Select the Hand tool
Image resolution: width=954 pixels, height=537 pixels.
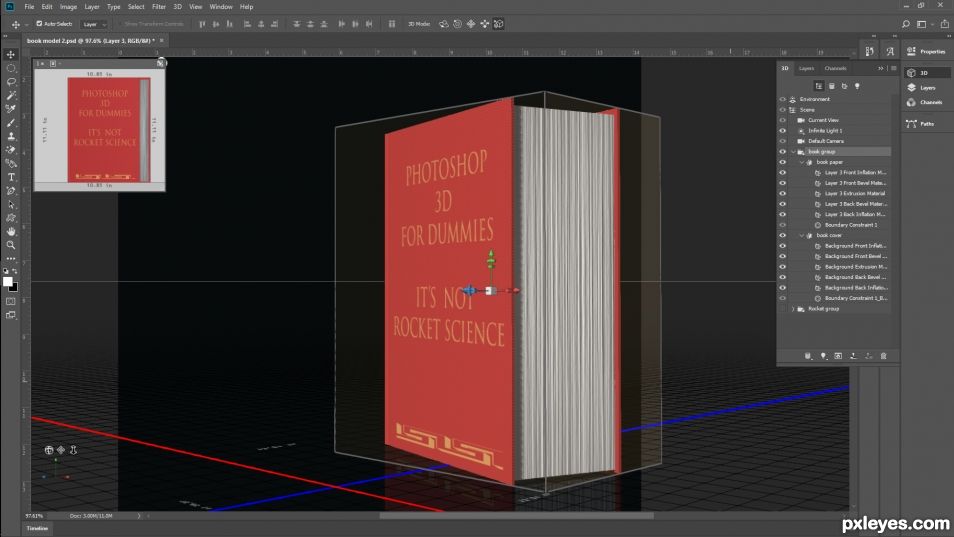(x=11, y=232)
